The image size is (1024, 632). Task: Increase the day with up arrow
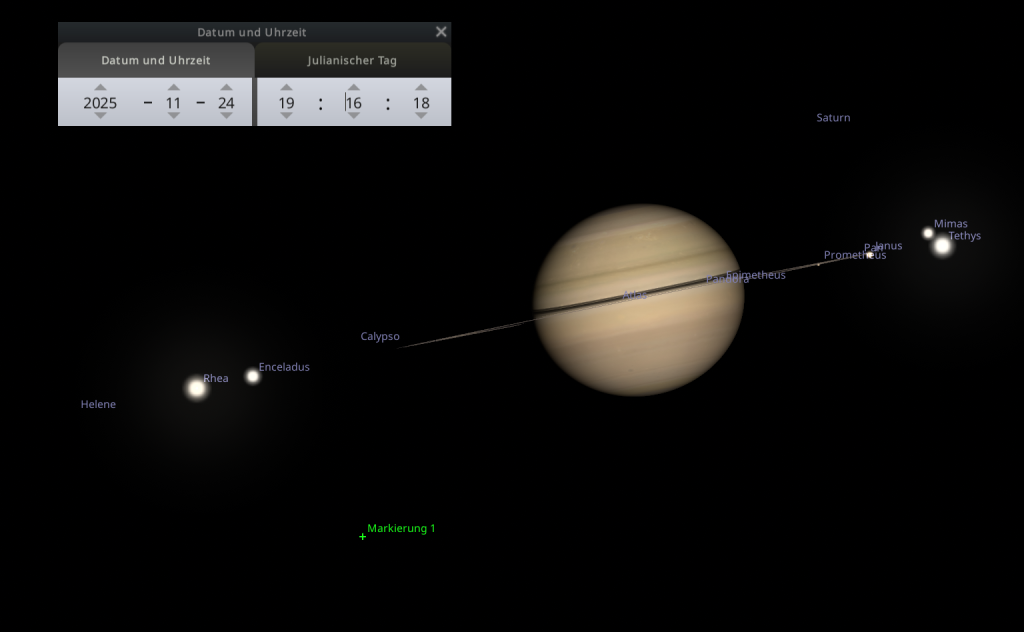pos(227,87)
